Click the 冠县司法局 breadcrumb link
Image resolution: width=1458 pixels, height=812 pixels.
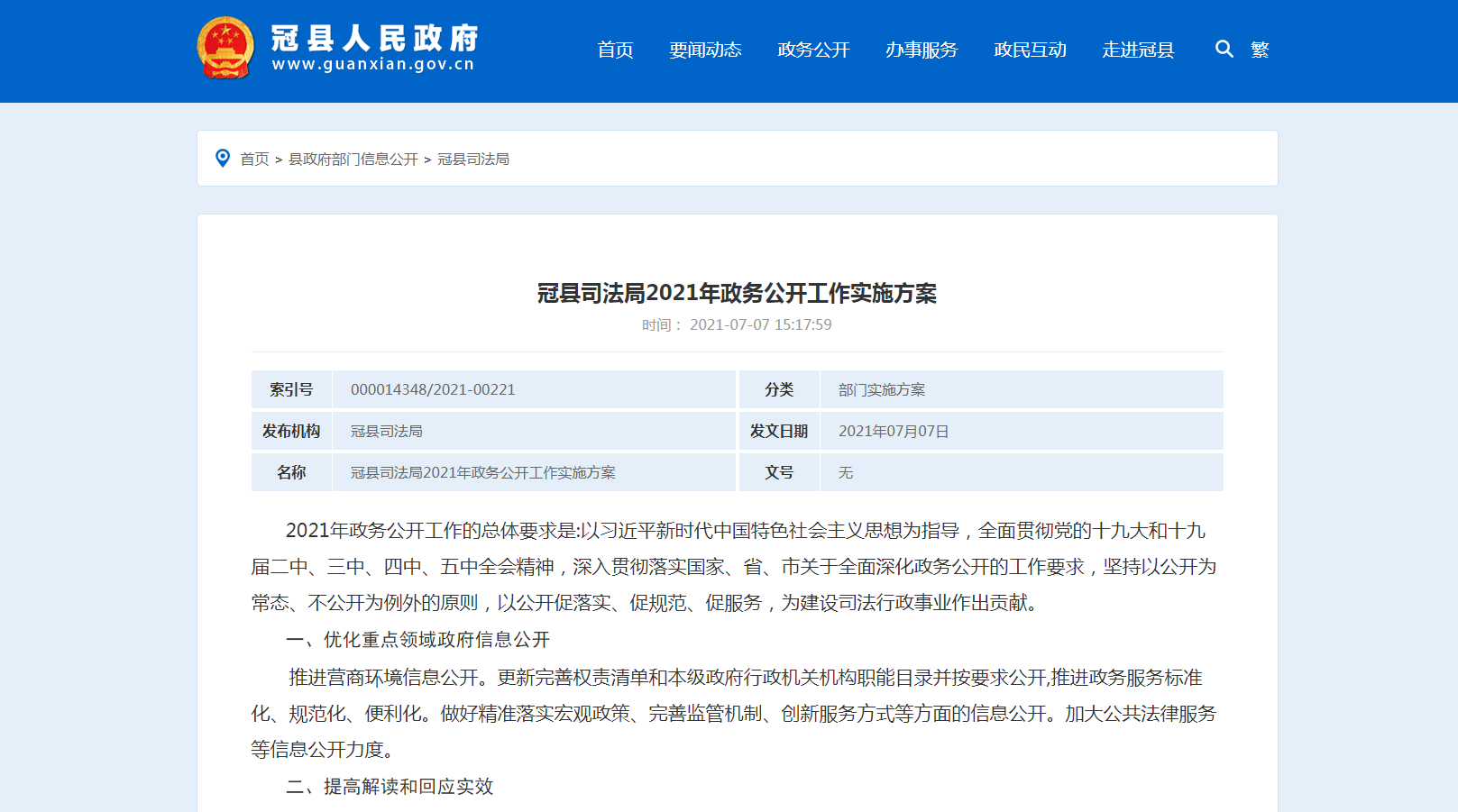coord(473,159)
